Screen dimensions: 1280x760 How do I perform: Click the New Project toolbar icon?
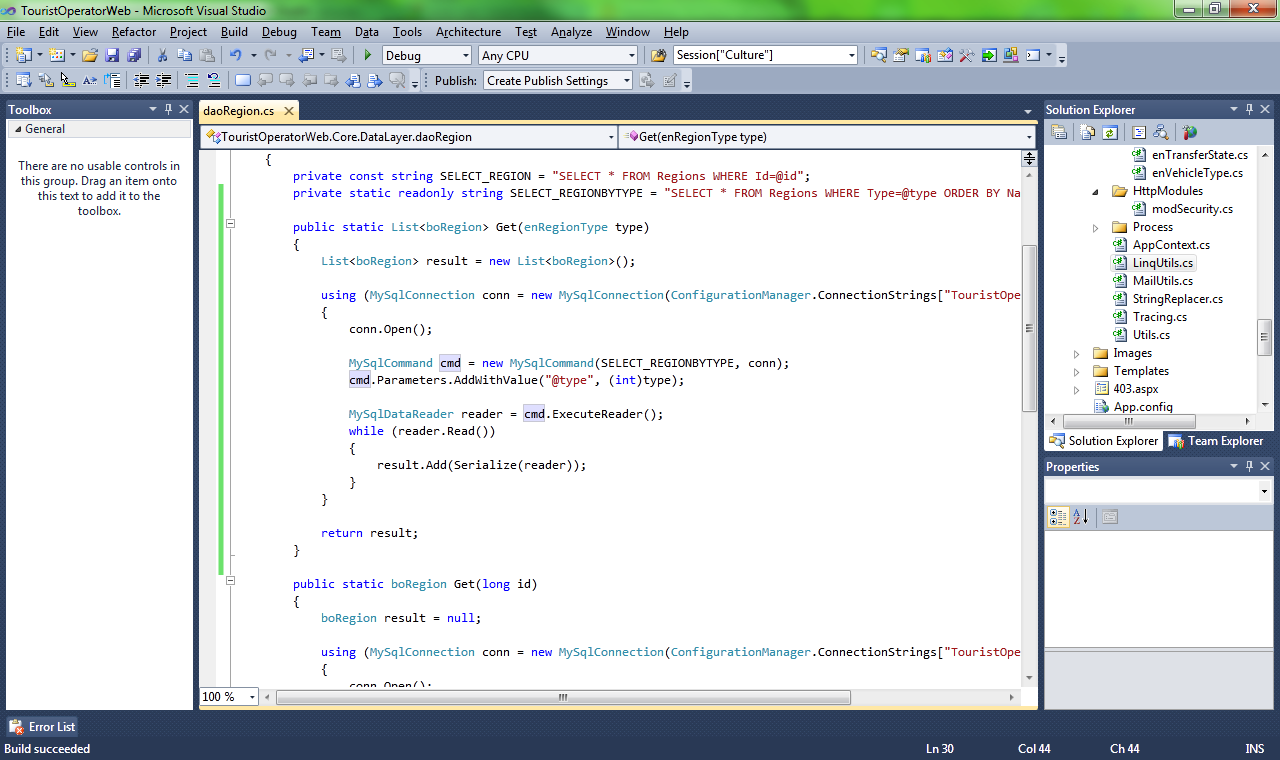pyautogui.click(x=24, y=55)
